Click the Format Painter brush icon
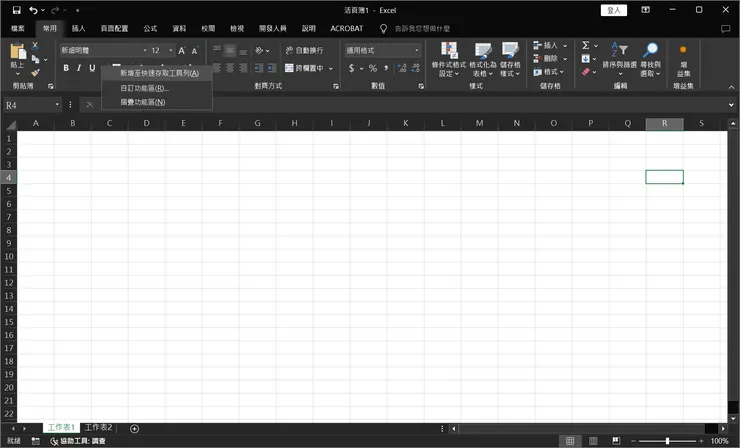 (35, 72)
